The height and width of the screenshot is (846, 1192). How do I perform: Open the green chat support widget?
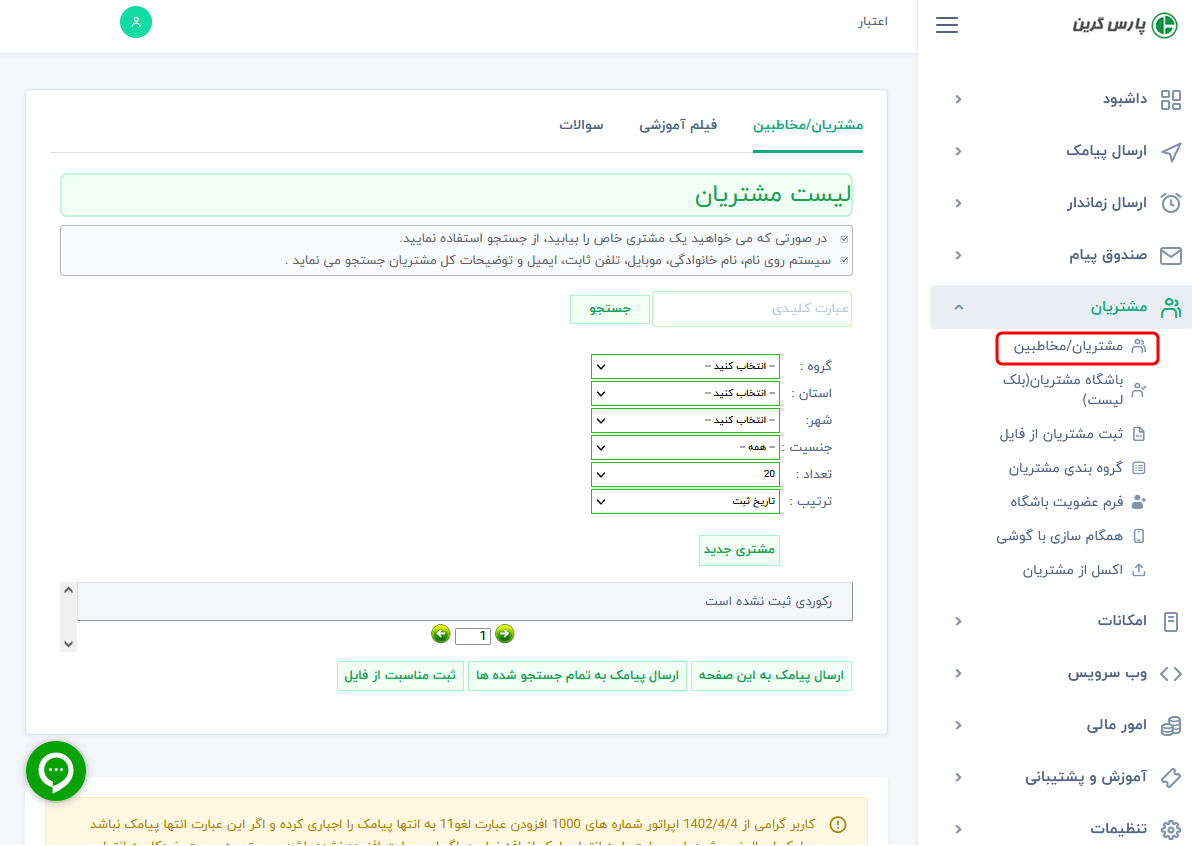click(55, 771)
